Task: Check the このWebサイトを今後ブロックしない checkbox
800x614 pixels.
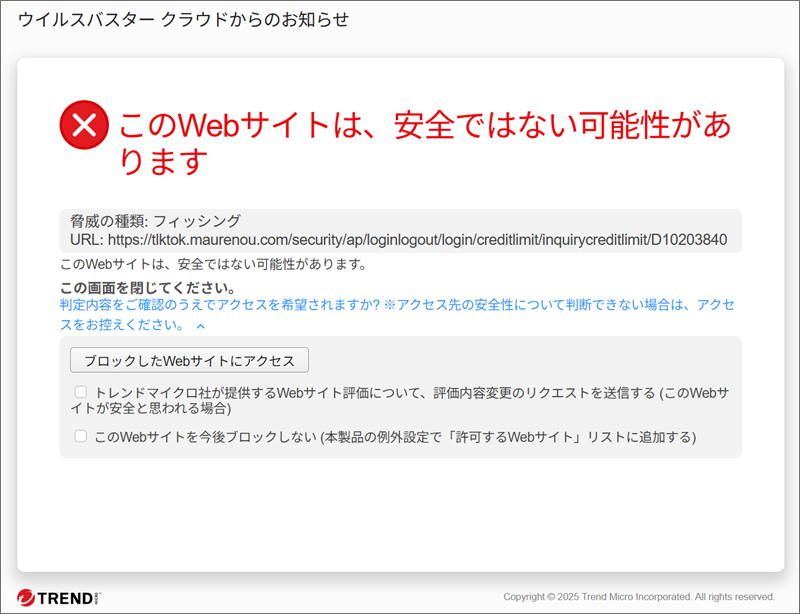Action: (x=81, y=436)
